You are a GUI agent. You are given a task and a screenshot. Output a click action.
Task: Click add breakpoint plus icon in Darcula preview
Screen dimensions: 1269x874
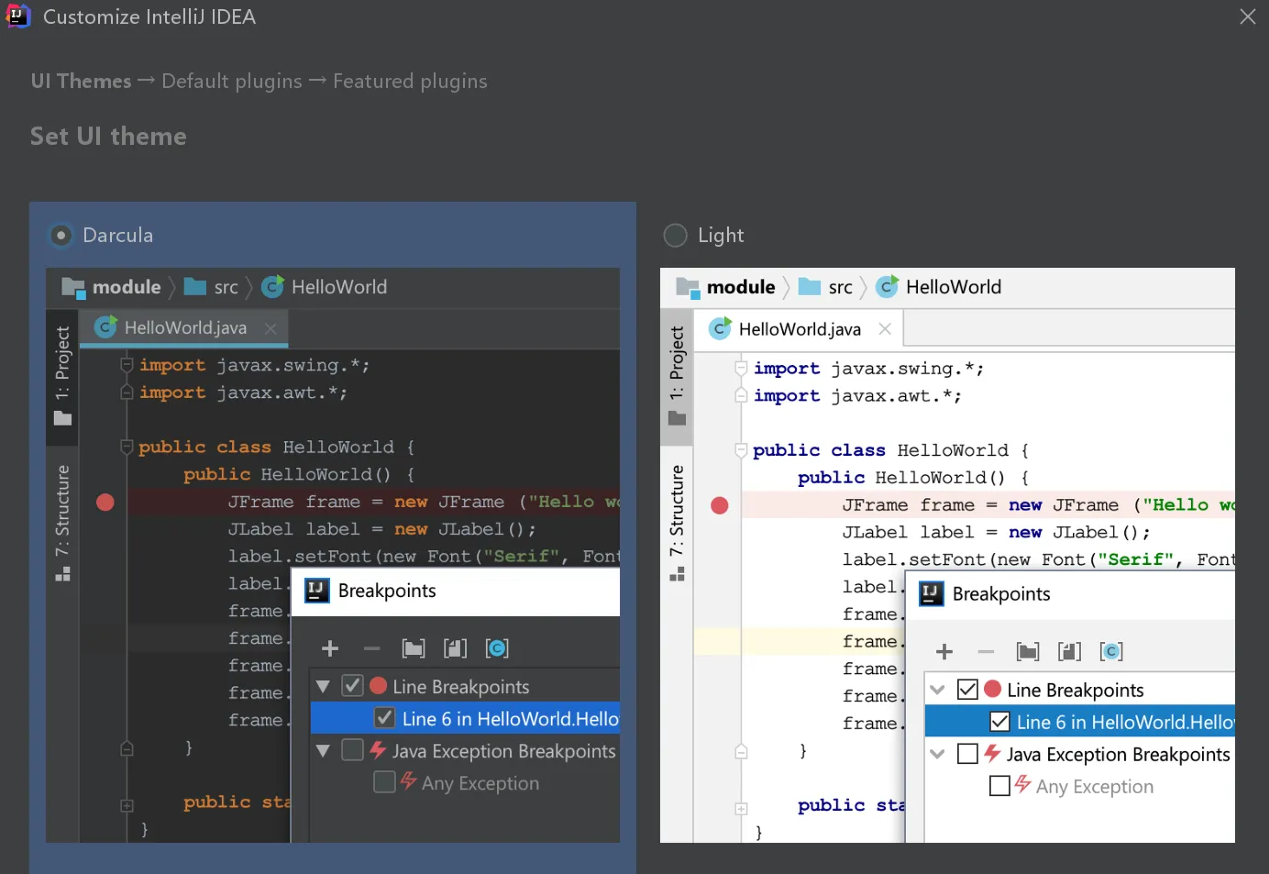(x=330, y=649)
